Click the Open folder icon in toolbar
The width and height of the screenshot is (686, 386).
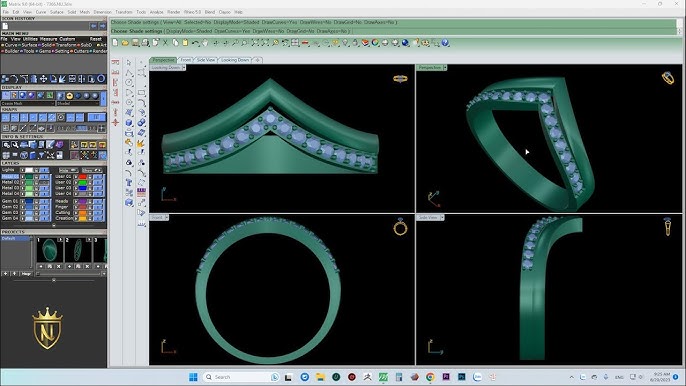click(125, 42)
